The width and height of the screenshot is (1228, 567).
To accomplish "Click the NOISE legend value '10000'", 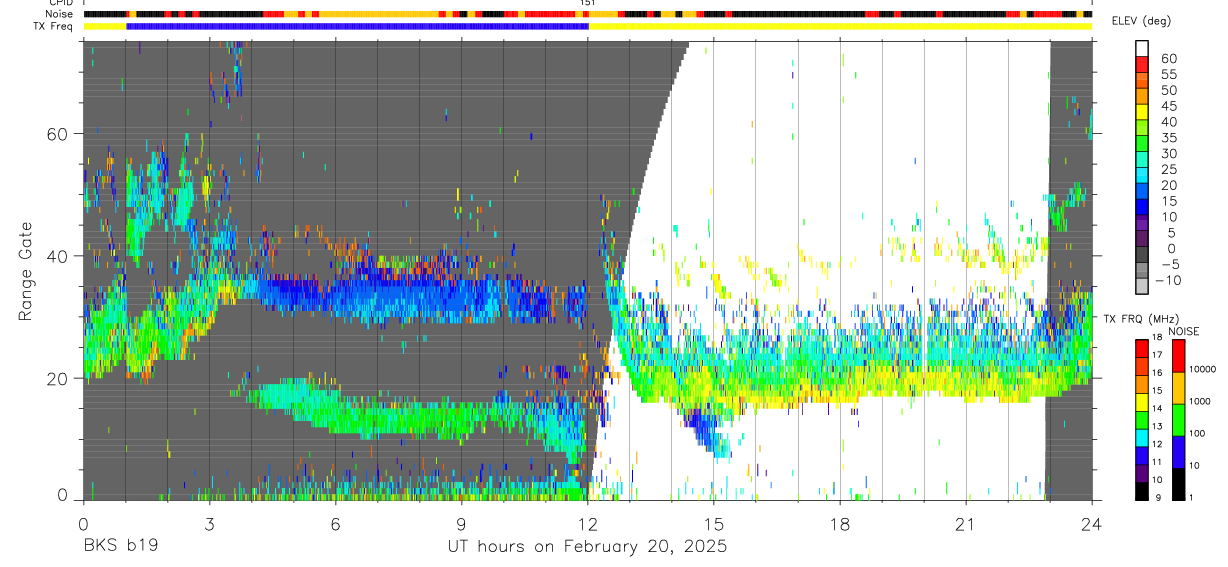I will pyautogui.click(x=1204, y=370).
